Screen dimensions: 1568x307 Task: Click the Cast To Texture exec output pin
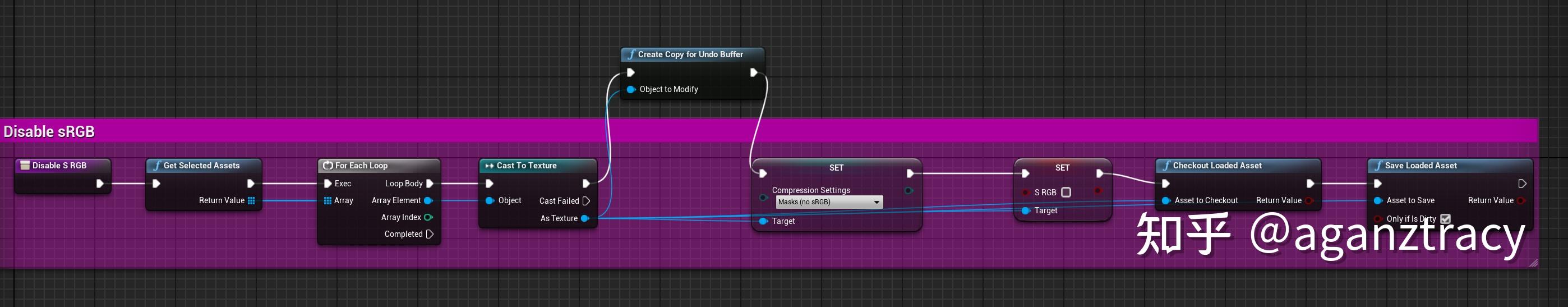pos(585,184)
